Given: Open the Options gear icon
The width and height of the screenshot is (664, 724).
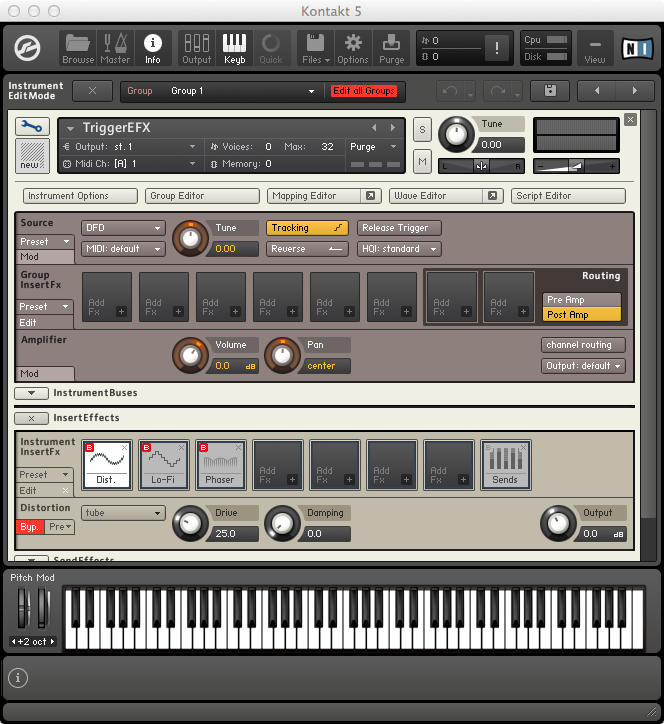Looking at the screenshot, I should [x=352, y=47].
